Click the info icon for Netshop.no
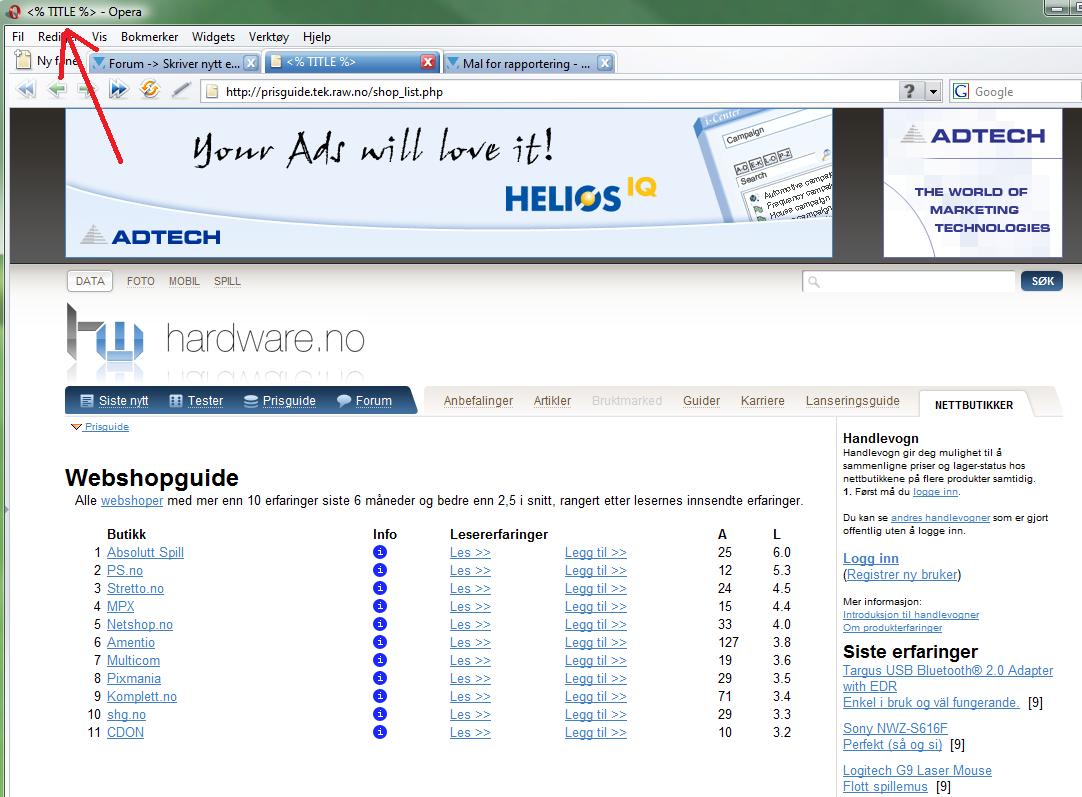1082x797 pixels. click(x=380, y=624)
